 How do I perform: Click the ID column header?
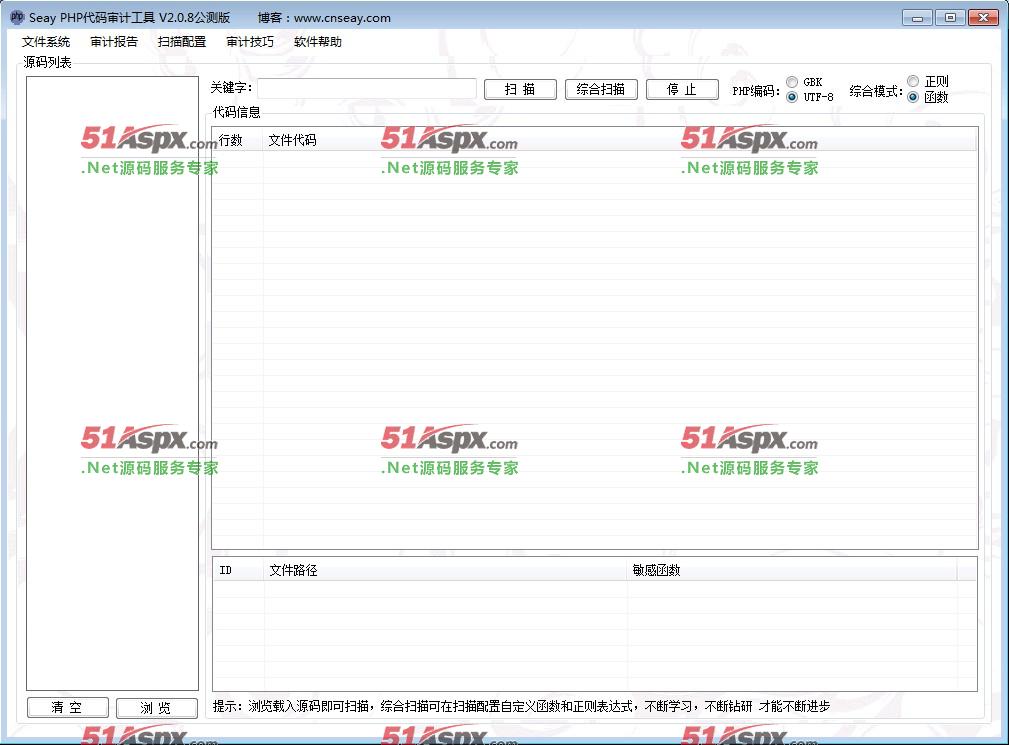pos(239,570)
